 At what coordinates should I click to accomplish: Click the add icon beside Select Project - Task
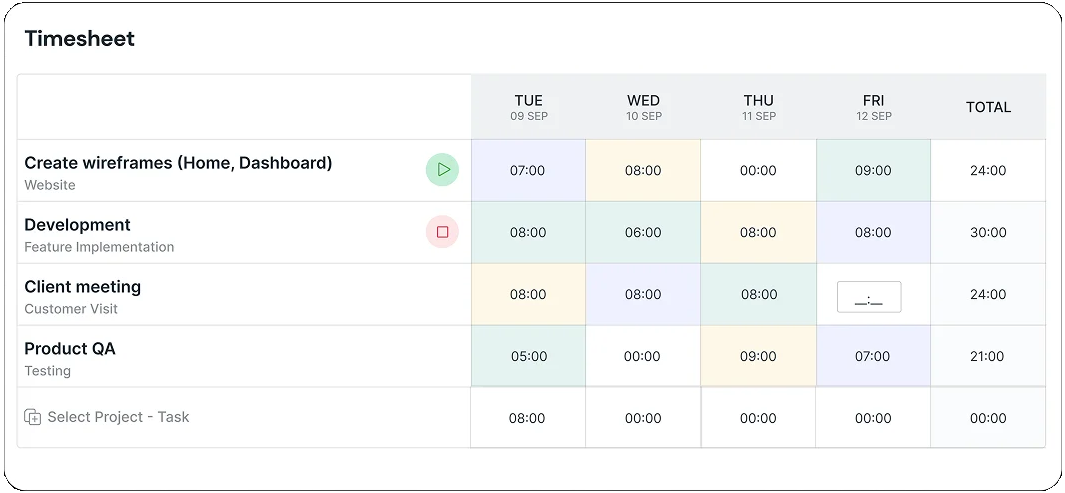[33, 417]
